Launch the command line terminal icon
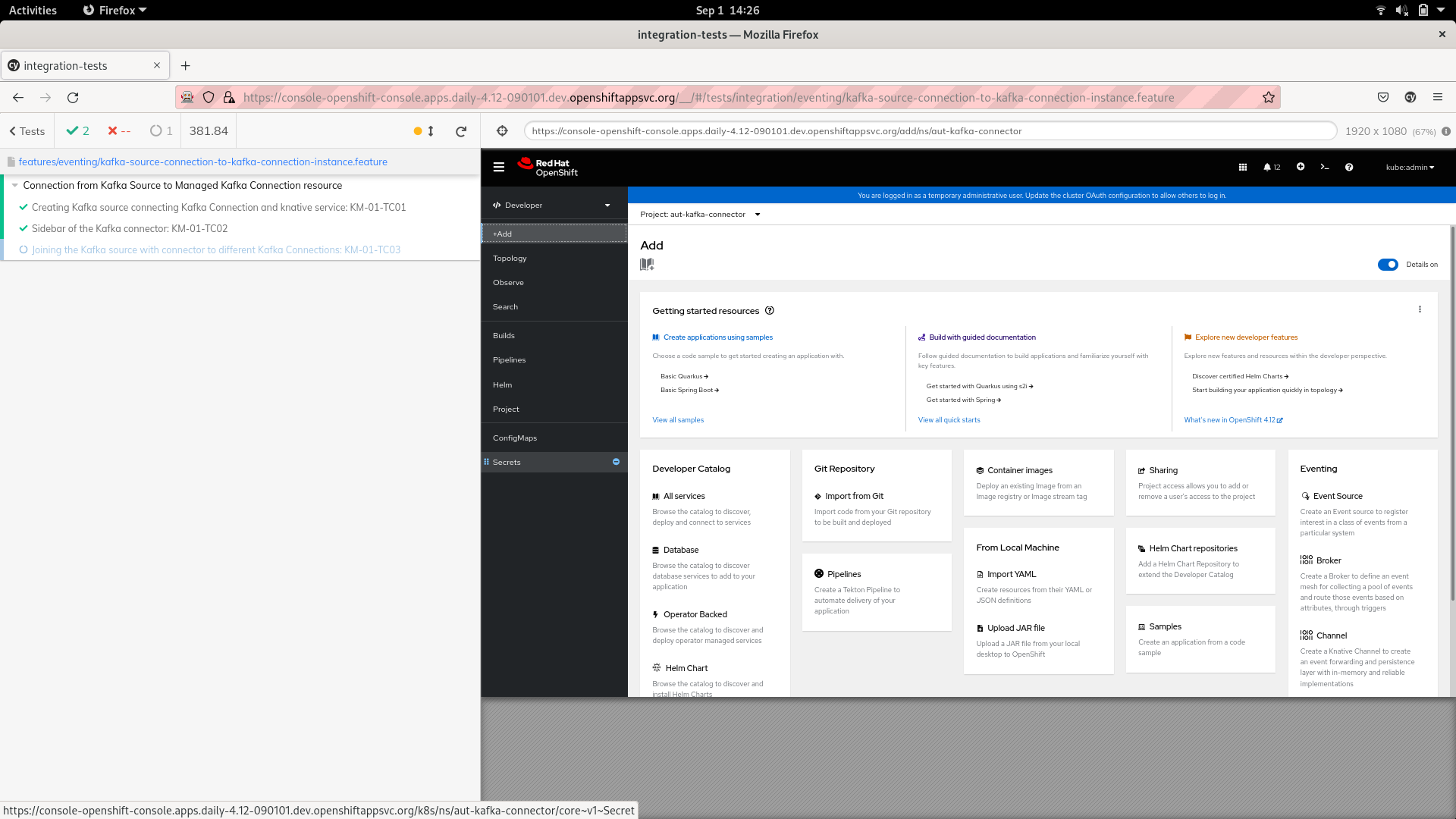The image size is (1456, 819). (x=1325, y=167)
